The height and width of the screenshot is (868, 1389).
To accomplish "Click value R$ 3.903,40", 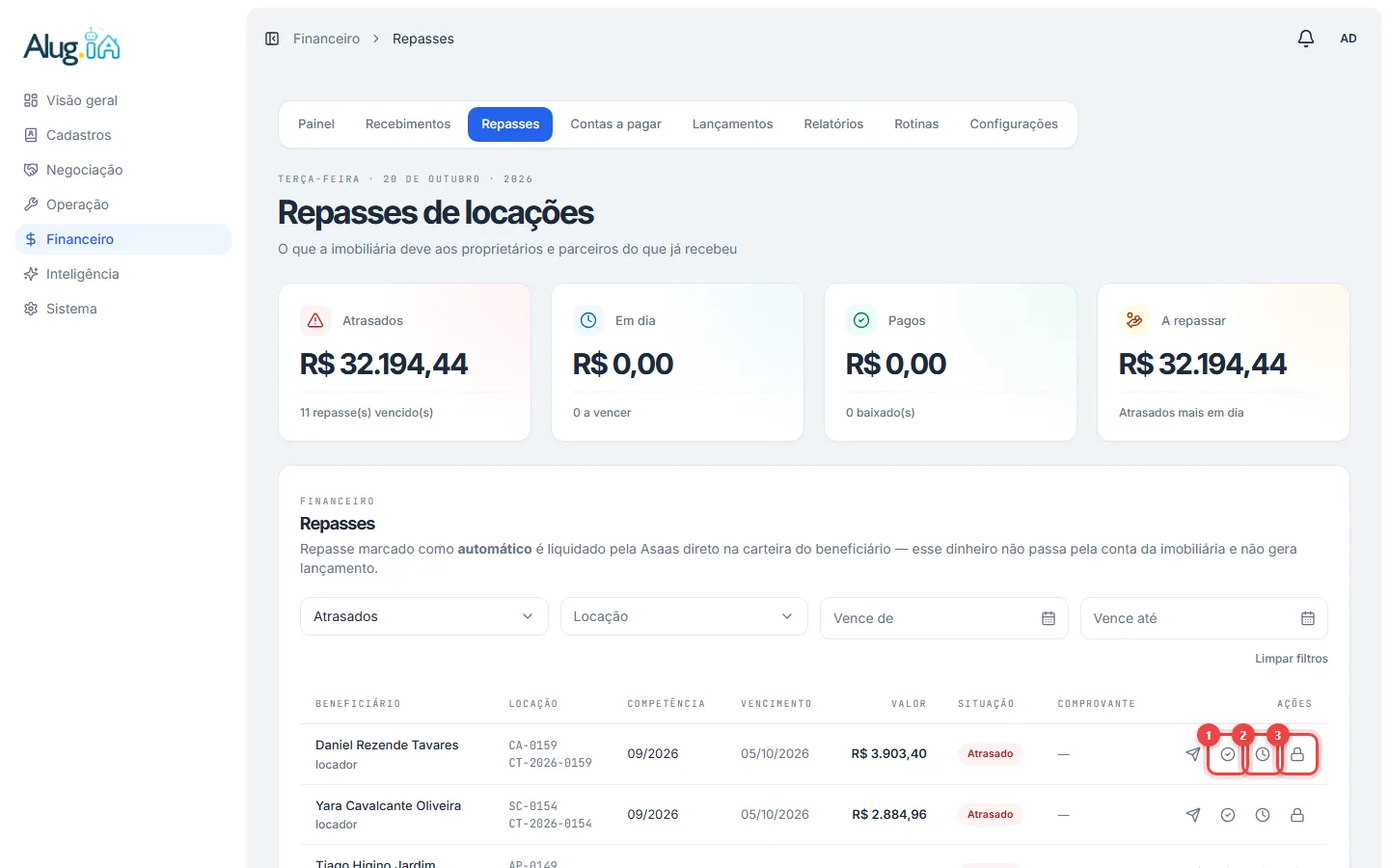I will (x=888, y=754).
